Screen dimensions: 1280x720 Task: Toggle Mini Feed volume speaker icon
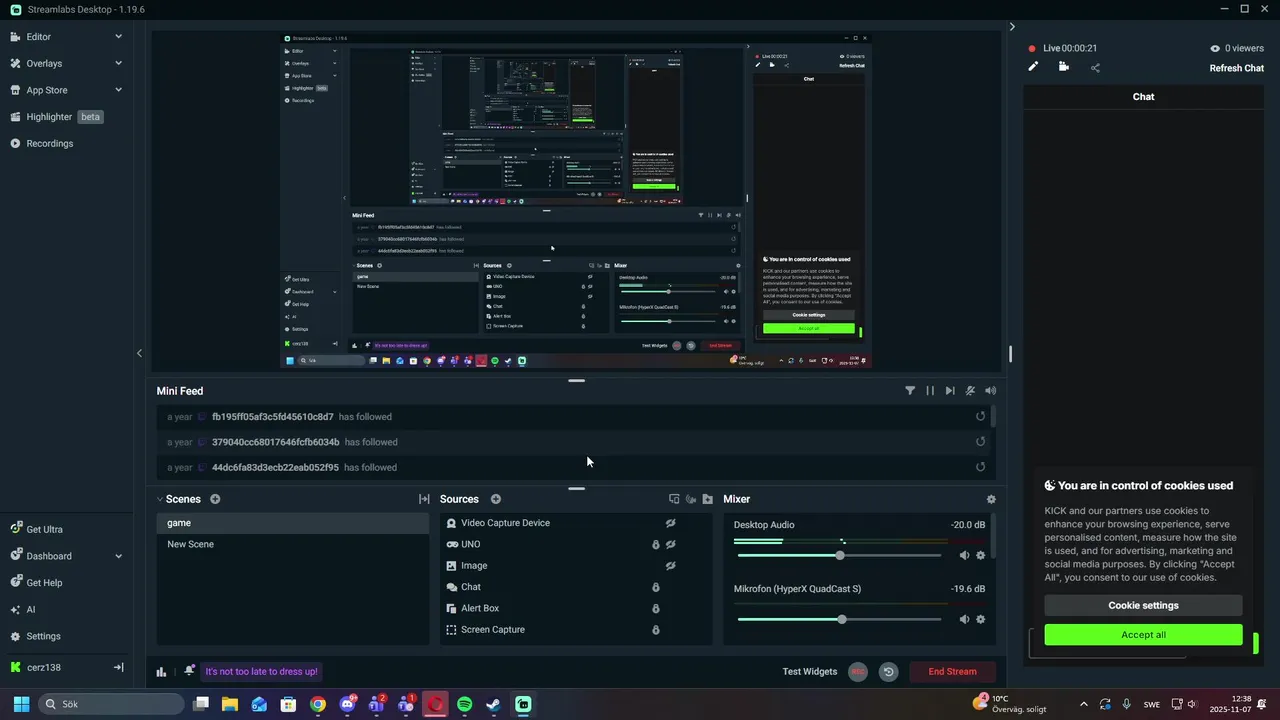(x=990, y=391)
